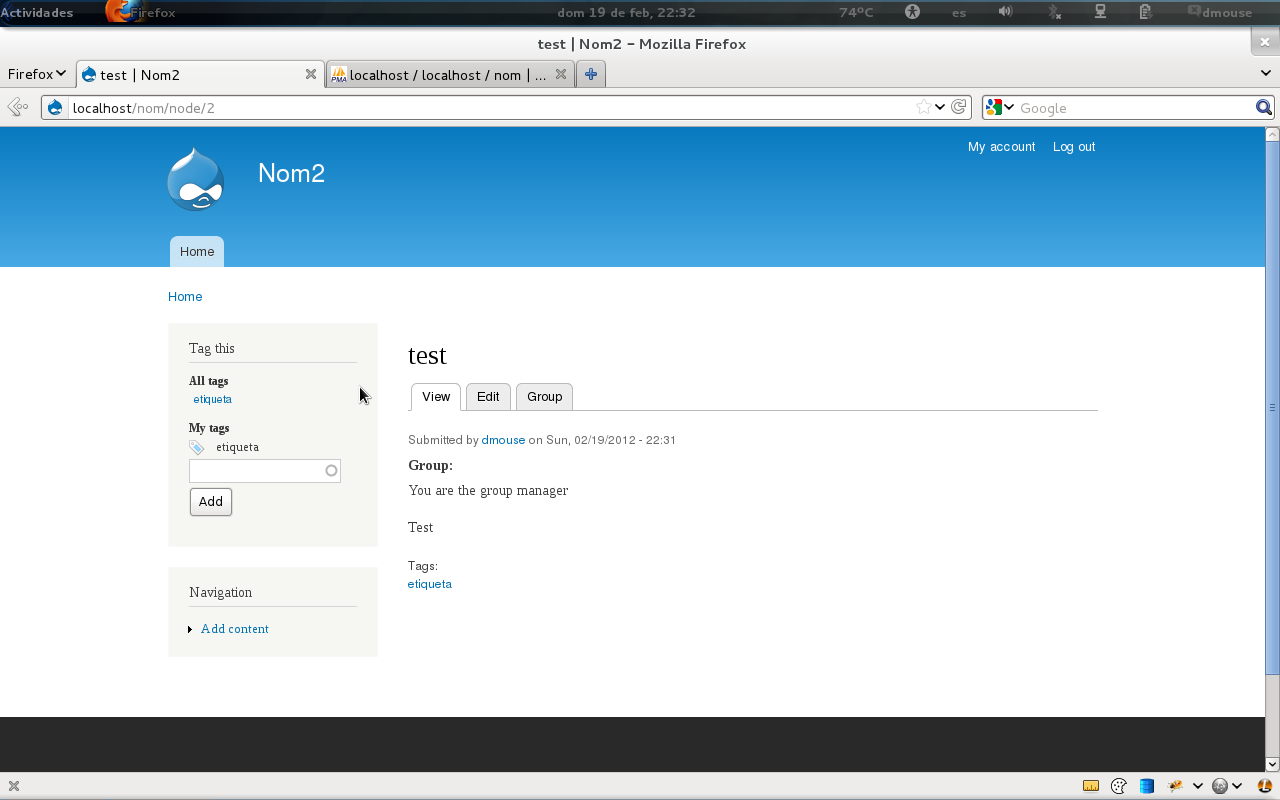Image resolution: width=1280 pixels, height=800 pixels.
Task: Click the Drupal logo in site header
Action: click(x=196, y=180)
